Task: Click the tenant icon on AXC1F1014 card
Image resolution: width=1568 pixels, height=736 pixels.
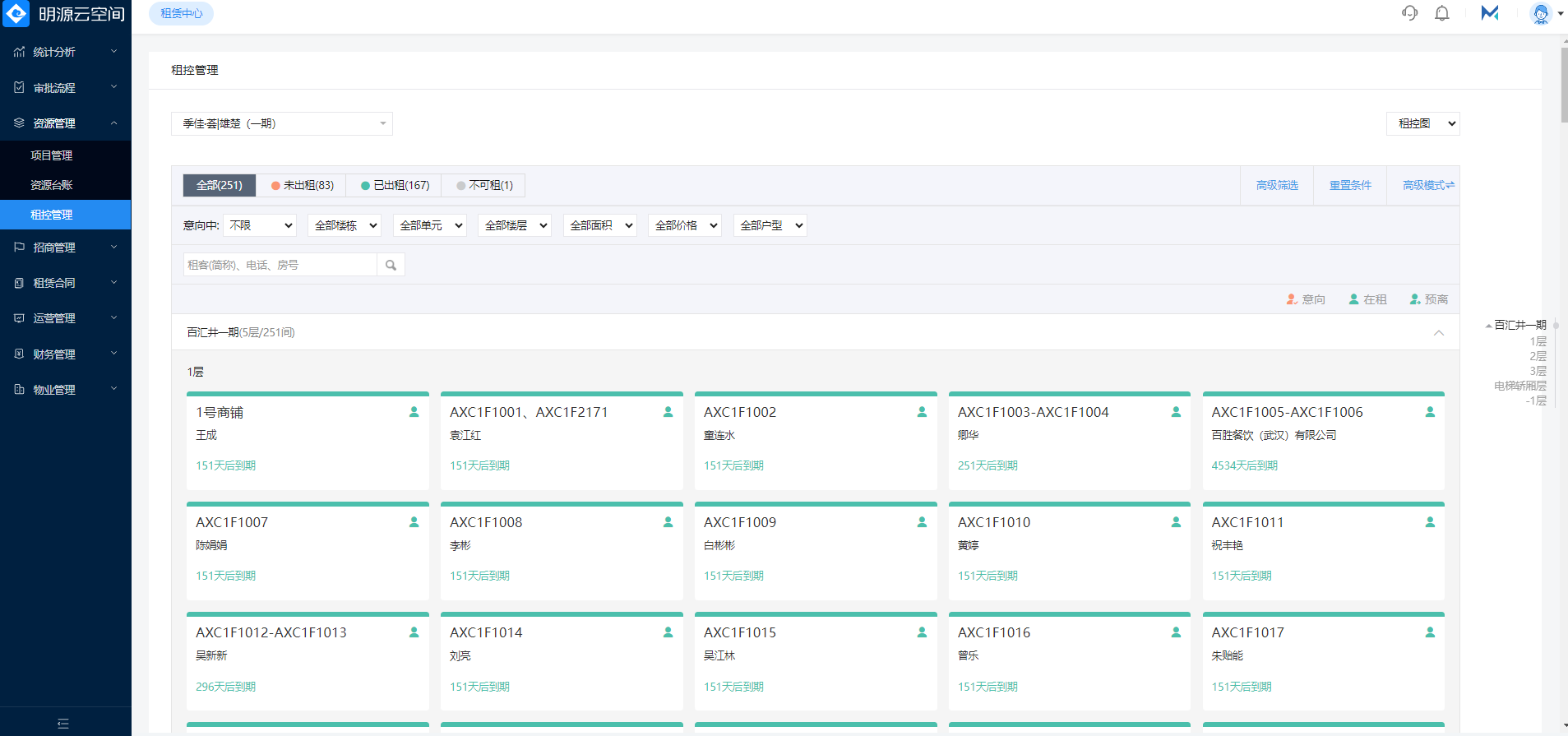Action: (668, 632)
